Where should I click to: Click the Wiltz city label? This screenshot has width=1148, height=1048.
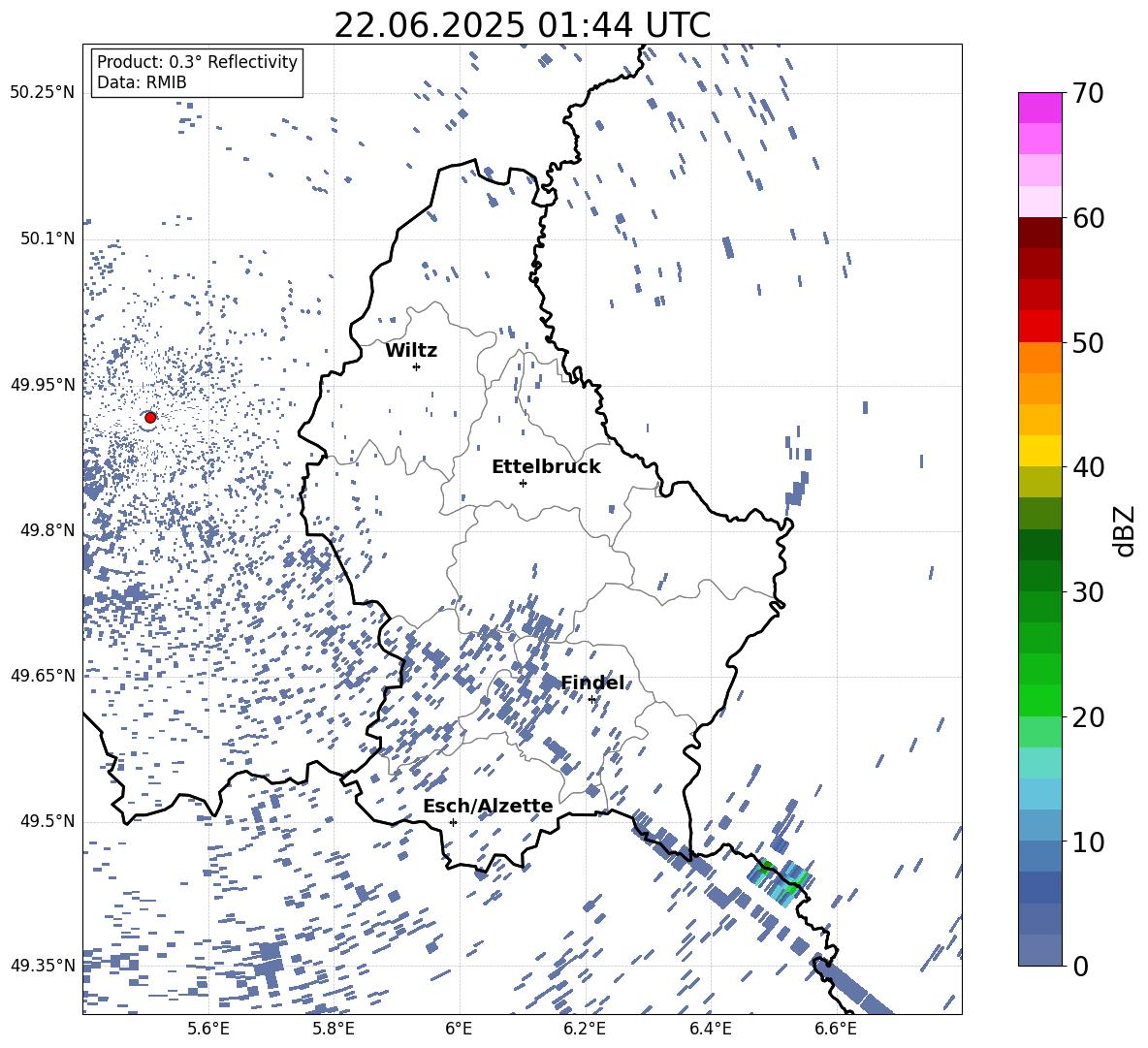click(x=411, y=351)
